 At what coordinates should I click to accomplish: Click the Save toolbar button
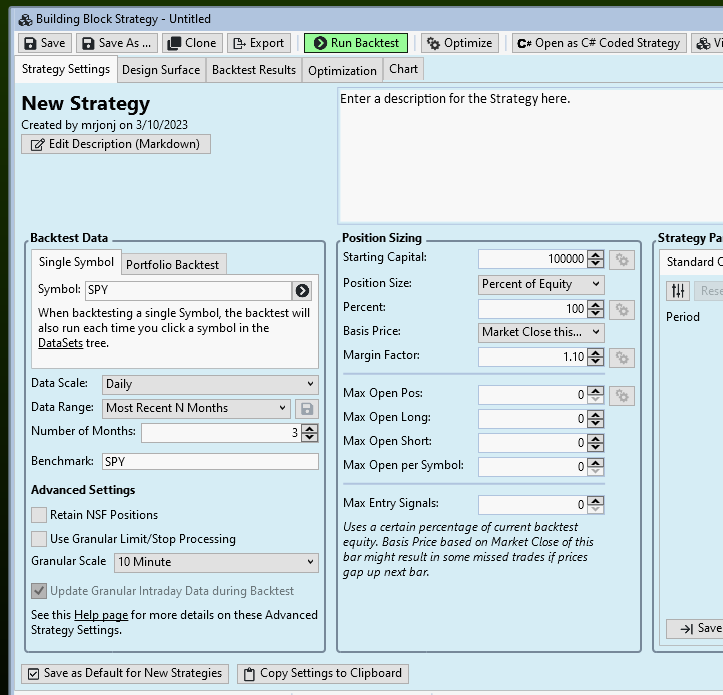pos(44,43)
